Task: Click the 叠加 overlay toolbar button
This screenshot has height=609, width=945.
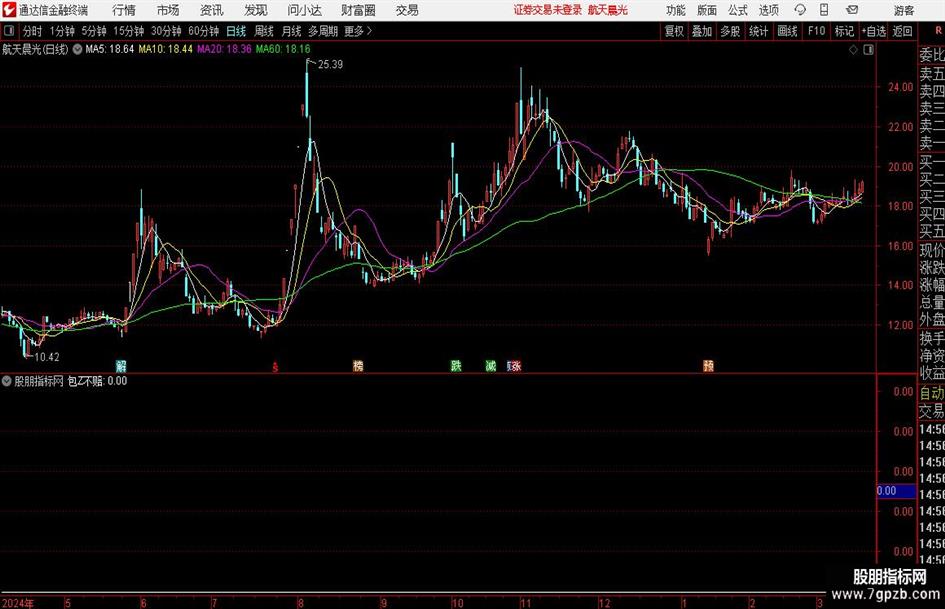Action: pyautogui.click(x=702, y=31)
